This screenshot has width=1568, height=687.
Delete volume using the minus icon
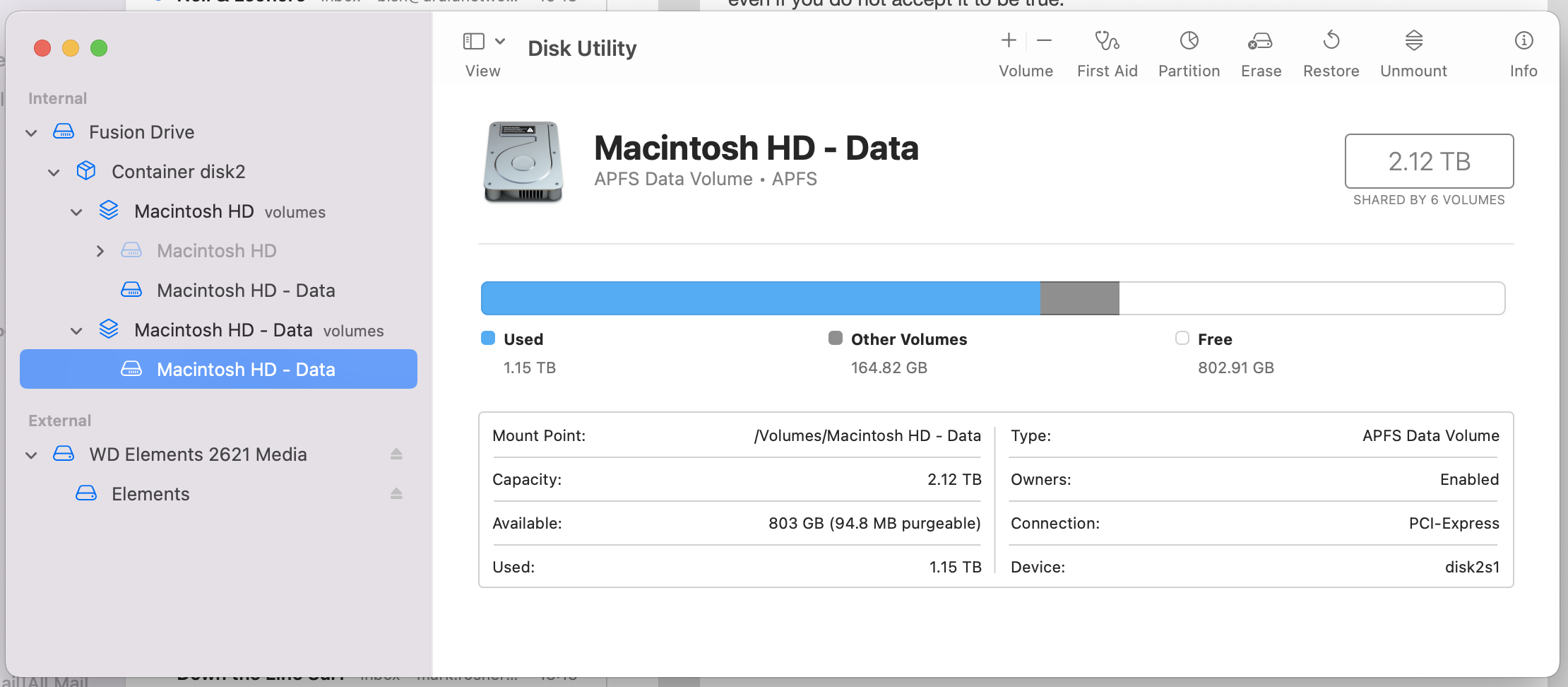click(x=1045, y=41)
